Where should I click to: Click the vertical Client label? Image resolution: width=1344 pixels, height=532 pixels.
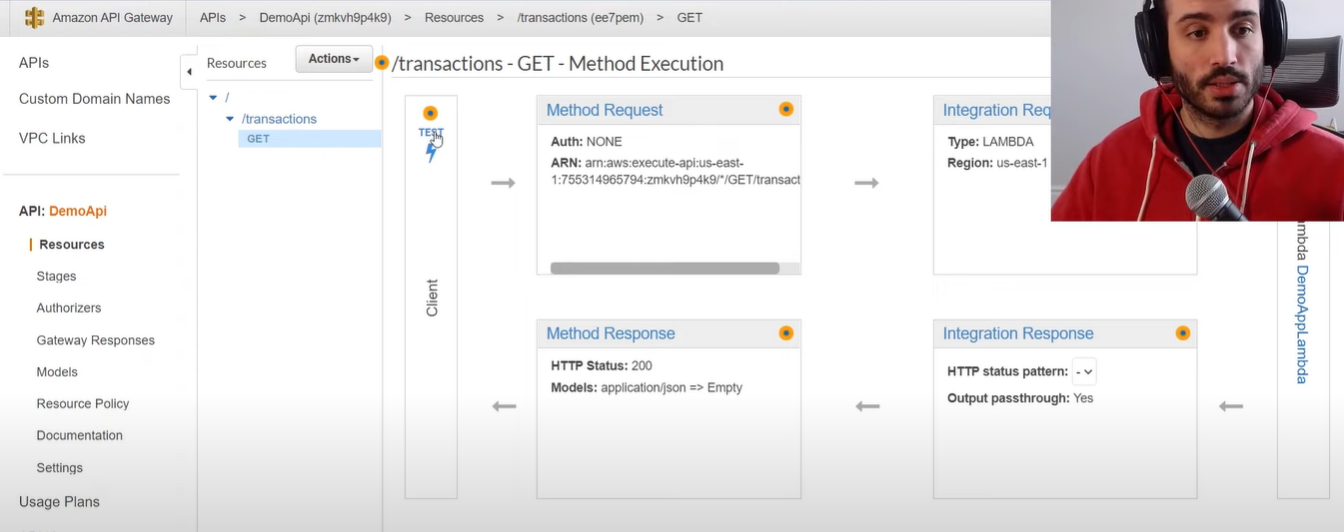(x=432, y=298)
